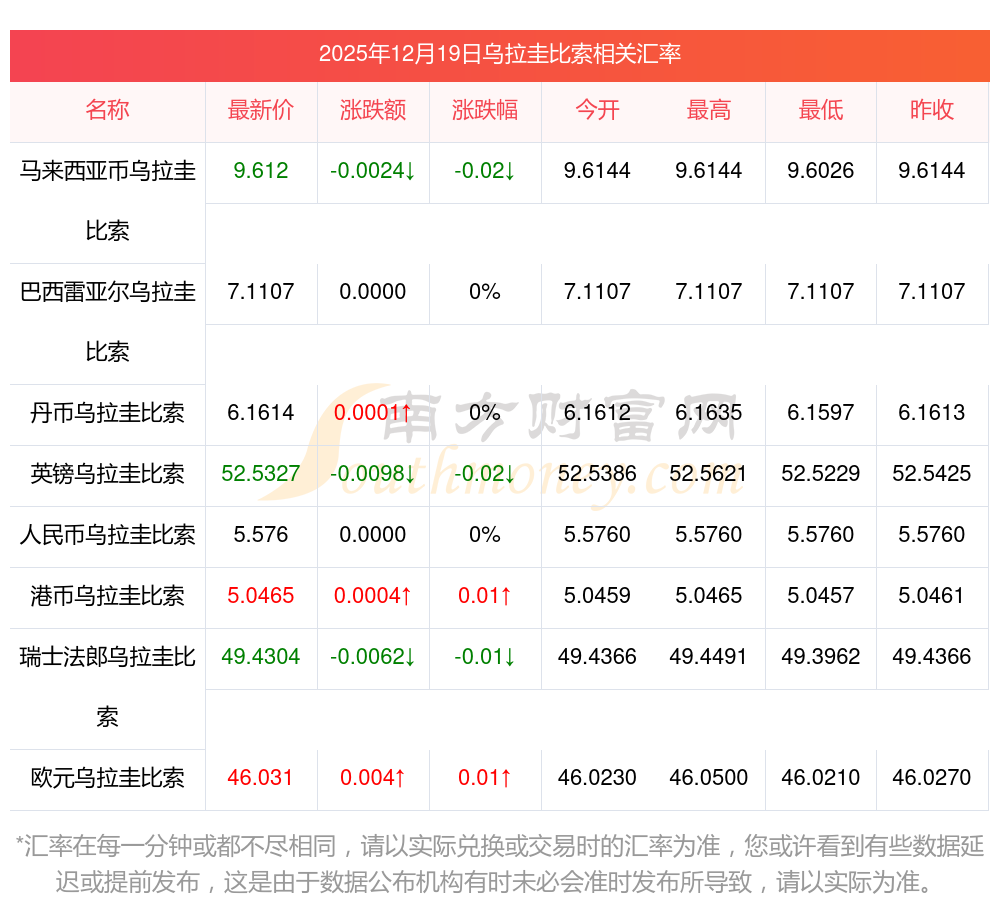Click the euro latest price 46.031

[x=261, y=778]
